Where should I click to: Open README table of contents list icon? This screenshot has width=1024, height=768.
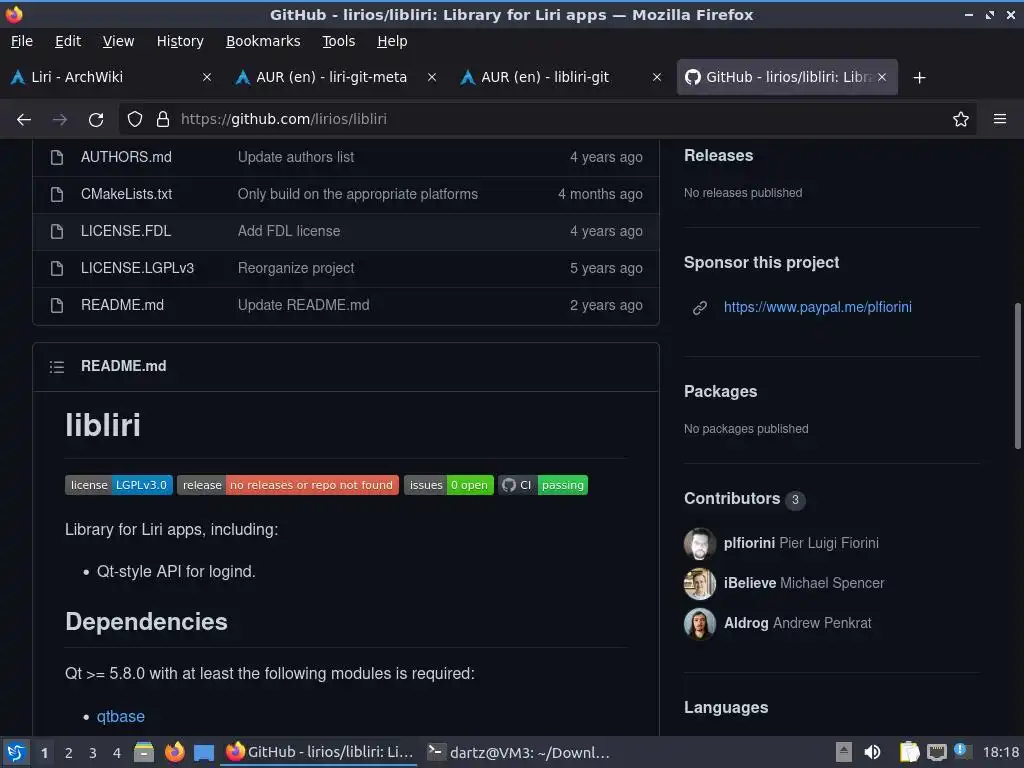[x=57, y=367]
